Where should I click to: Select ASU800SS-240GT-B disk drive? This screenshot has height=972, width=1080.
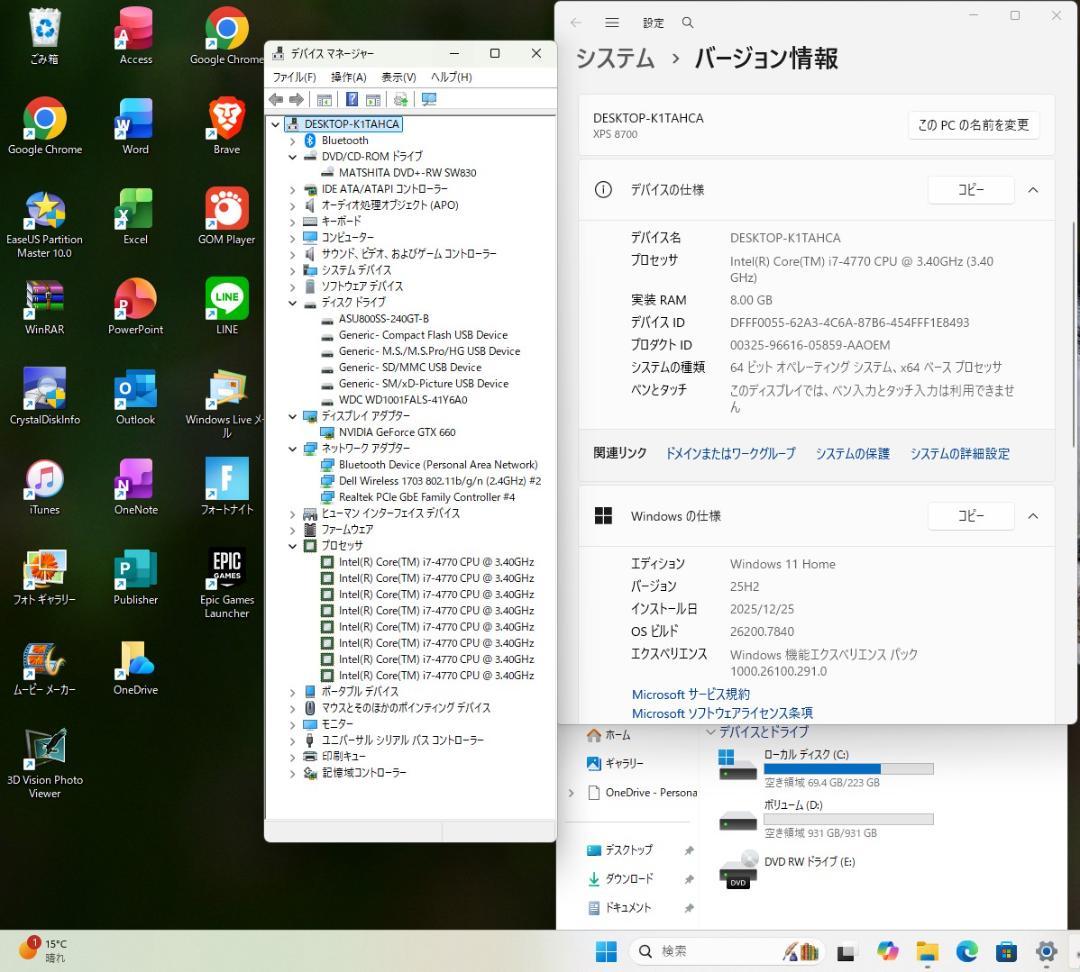click(384, 319)
